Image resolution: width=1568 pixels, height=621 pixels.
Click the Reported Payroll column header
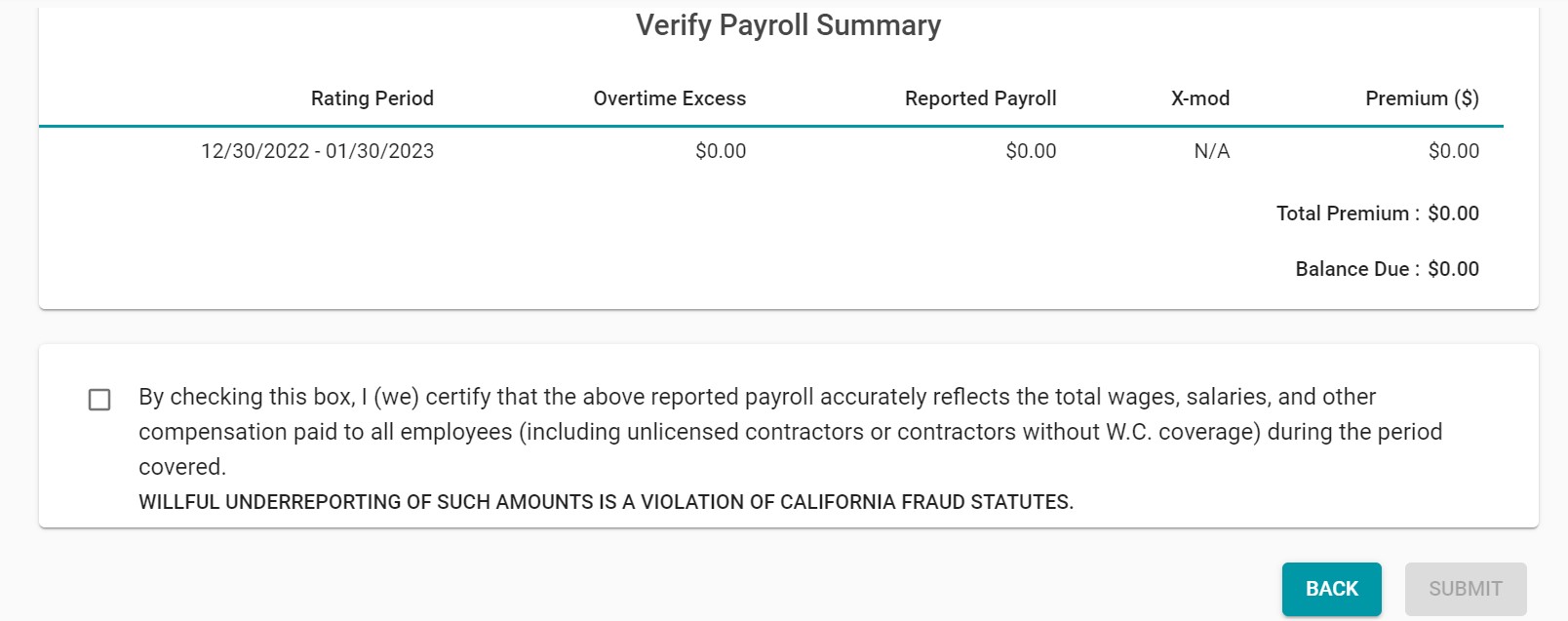coord(980,98)
